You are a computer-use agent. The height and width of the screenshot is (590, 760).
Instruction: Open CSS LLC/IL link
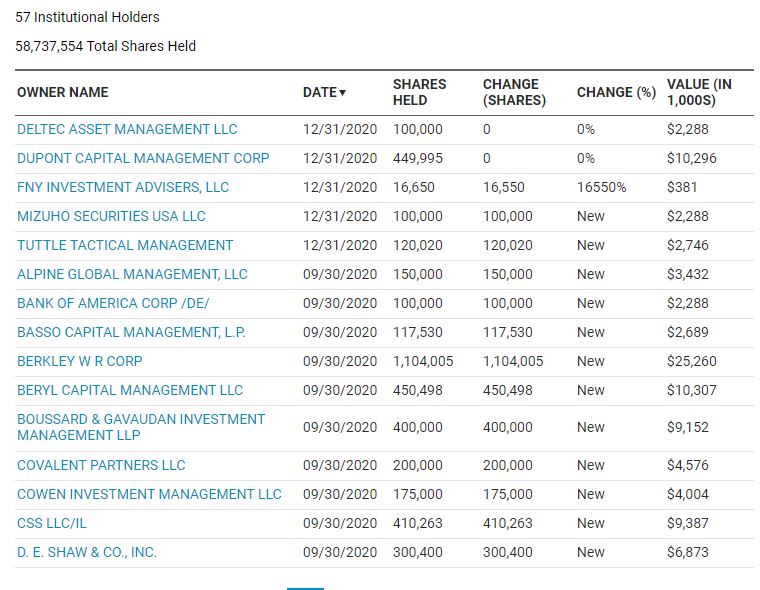[x=52, y=524]
